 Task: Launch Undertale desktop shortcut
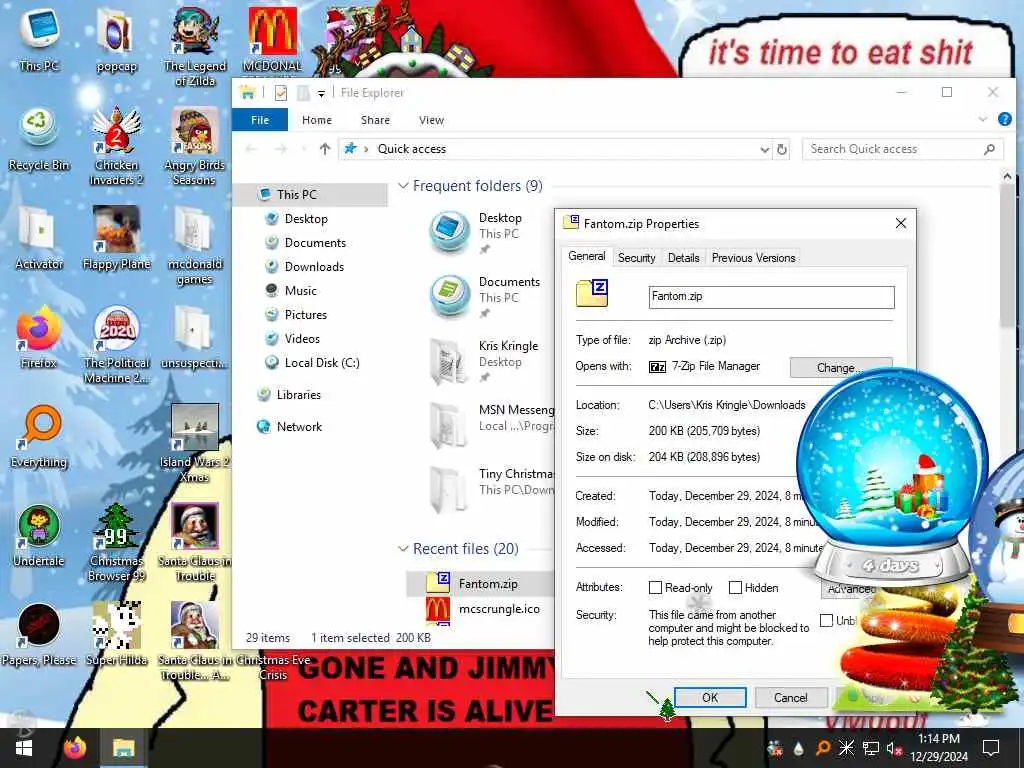[39, 536]
